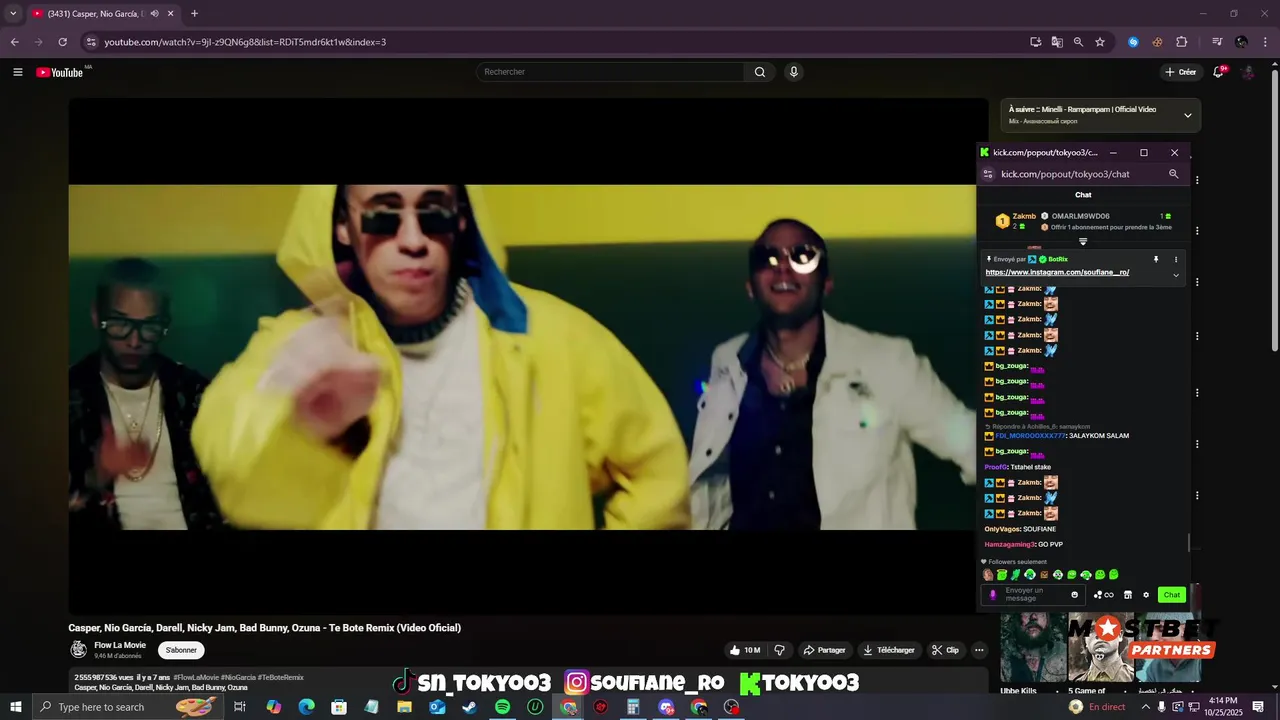Open the YouTube hamburger guide menu
Image resolution: width=1280 pixels, height=720 pixels.
(17, 72)
